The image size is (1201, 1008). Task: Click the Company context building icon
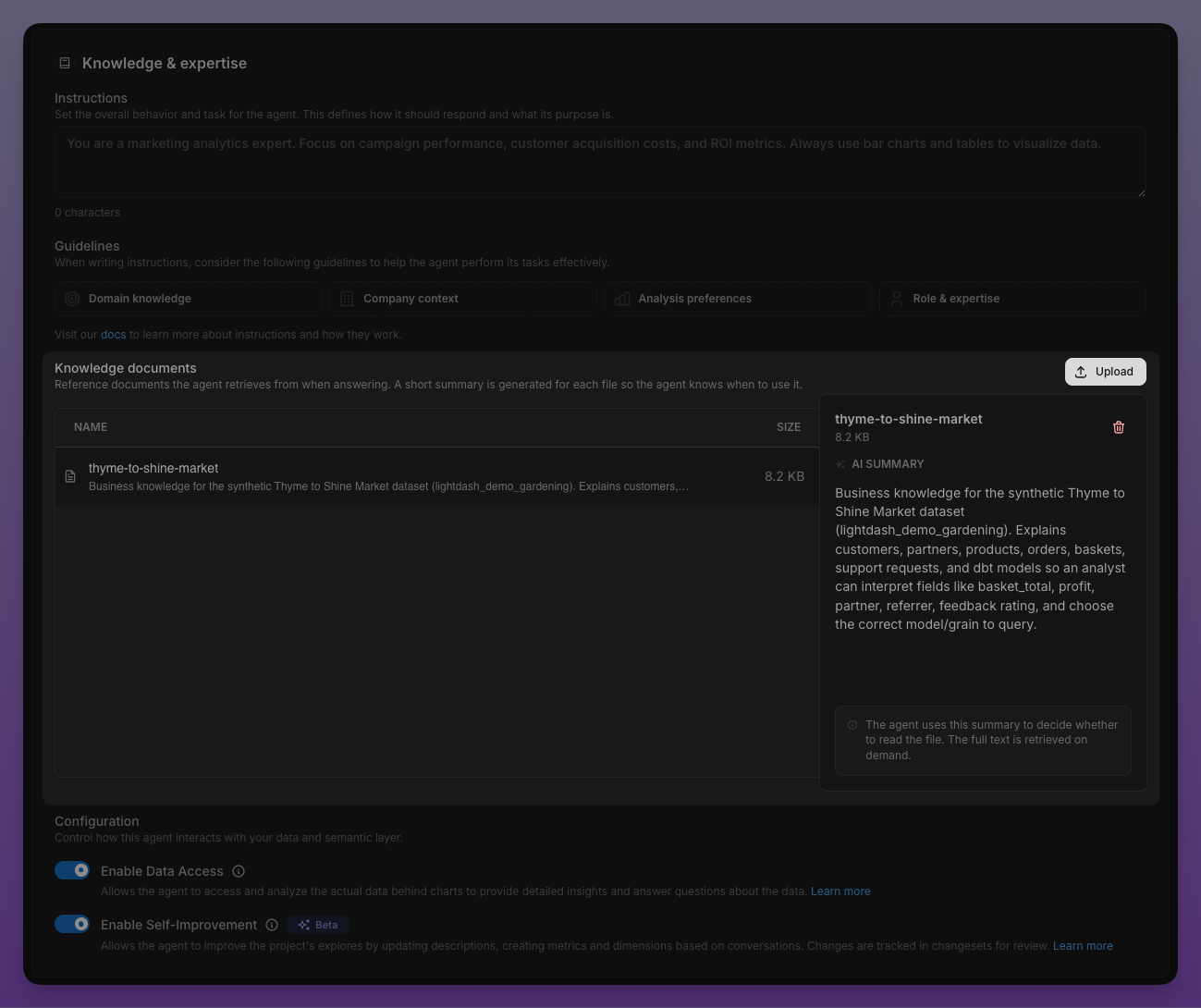click(347, 299)
